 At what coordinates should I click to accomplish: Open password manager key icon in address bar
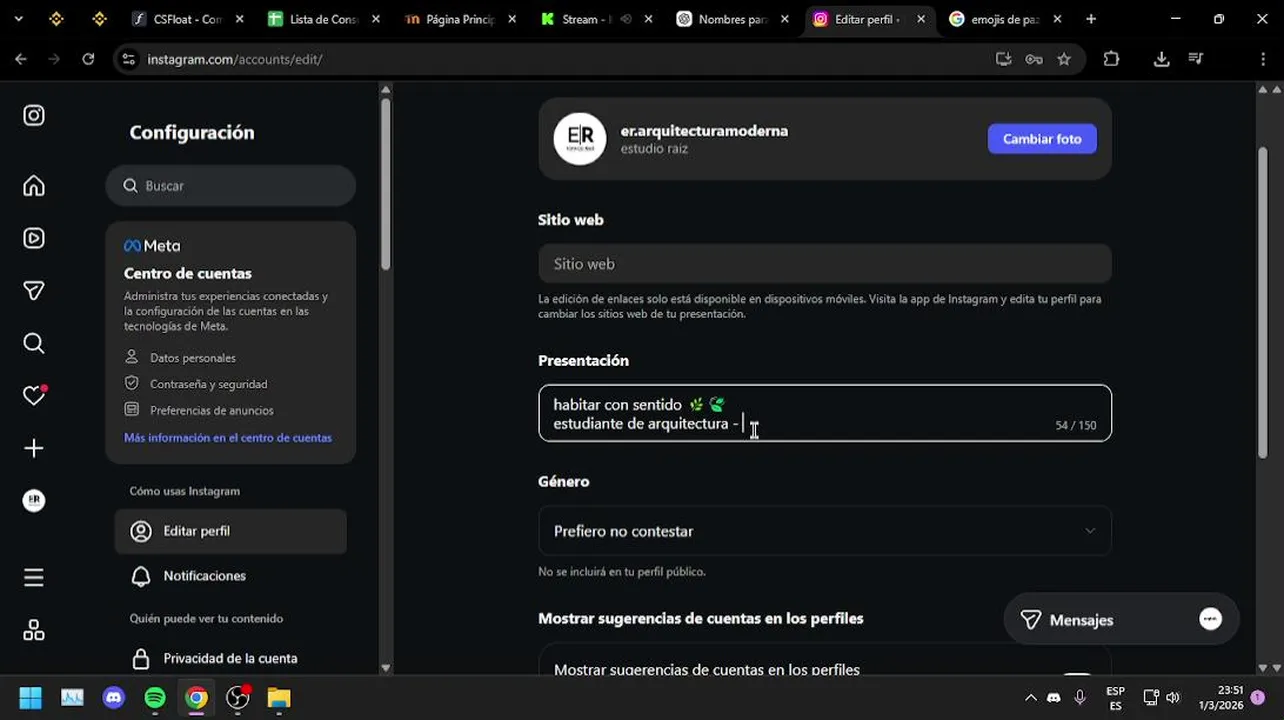point(1034,59)
